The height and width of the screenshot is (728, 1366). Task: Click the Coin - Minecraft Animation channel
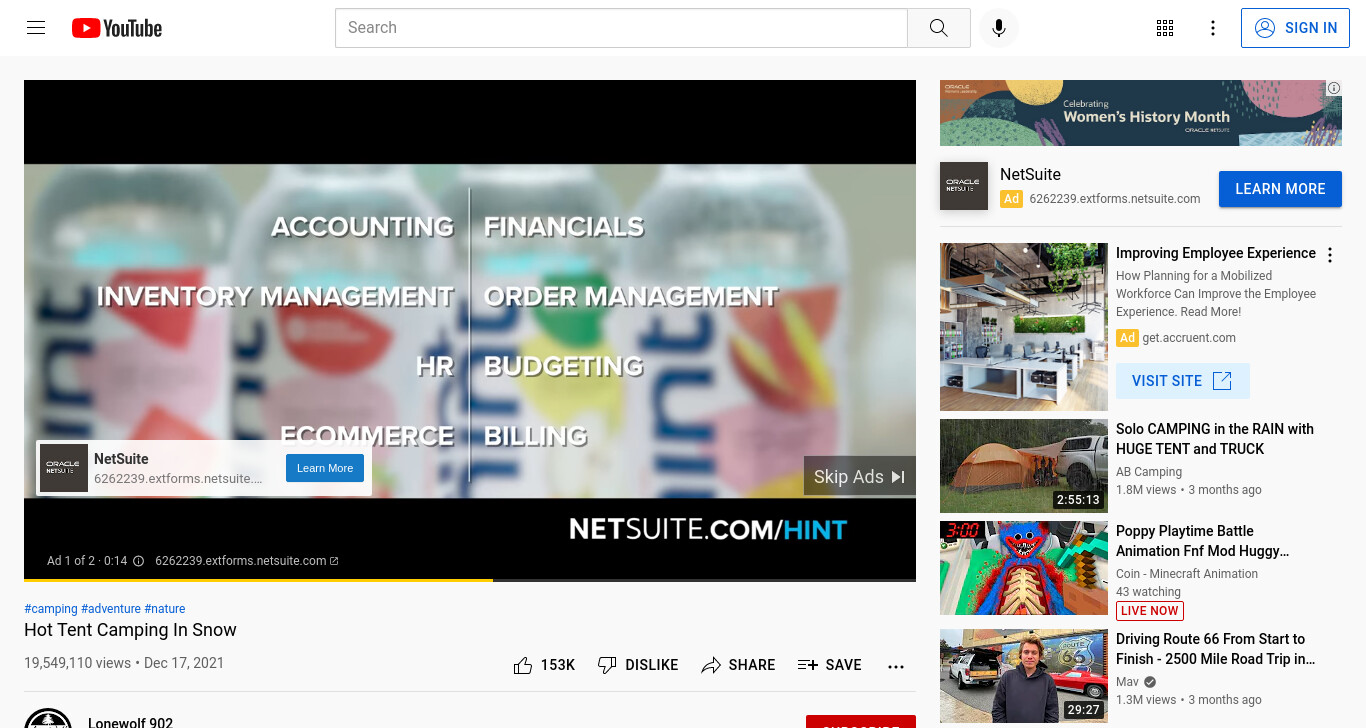click(1187, 574)
